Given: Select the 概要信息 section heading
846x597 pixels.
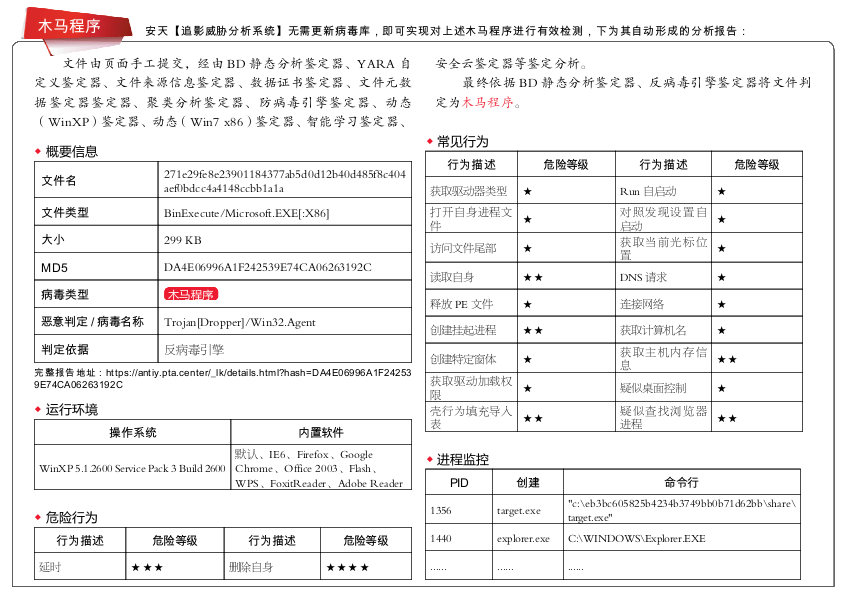Looking at the screenshot, I should click(x=71, y=152).
